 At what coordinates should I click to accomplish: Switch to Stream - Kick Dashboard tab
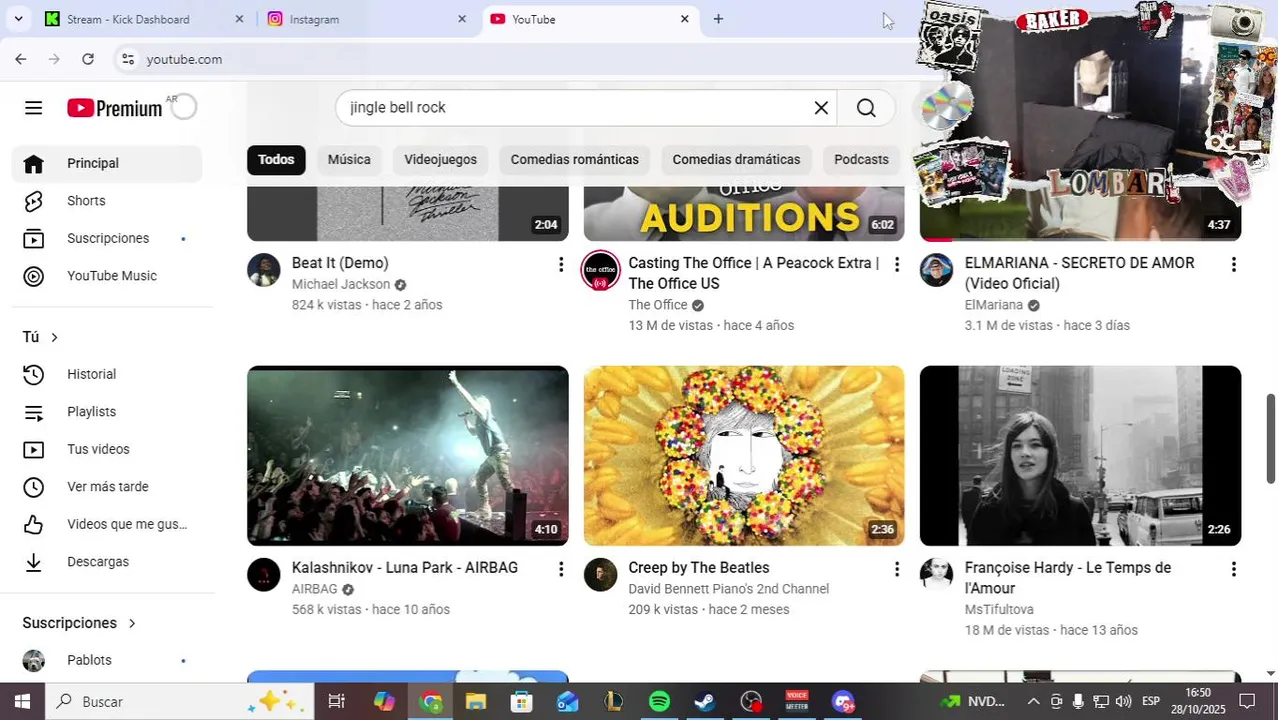point(145,19)
